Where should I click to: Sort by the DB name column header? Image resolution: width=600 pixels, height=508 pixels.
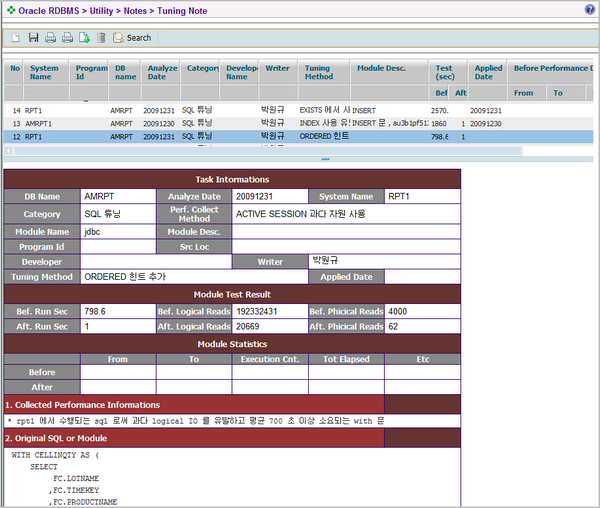(x=125, y=72)
